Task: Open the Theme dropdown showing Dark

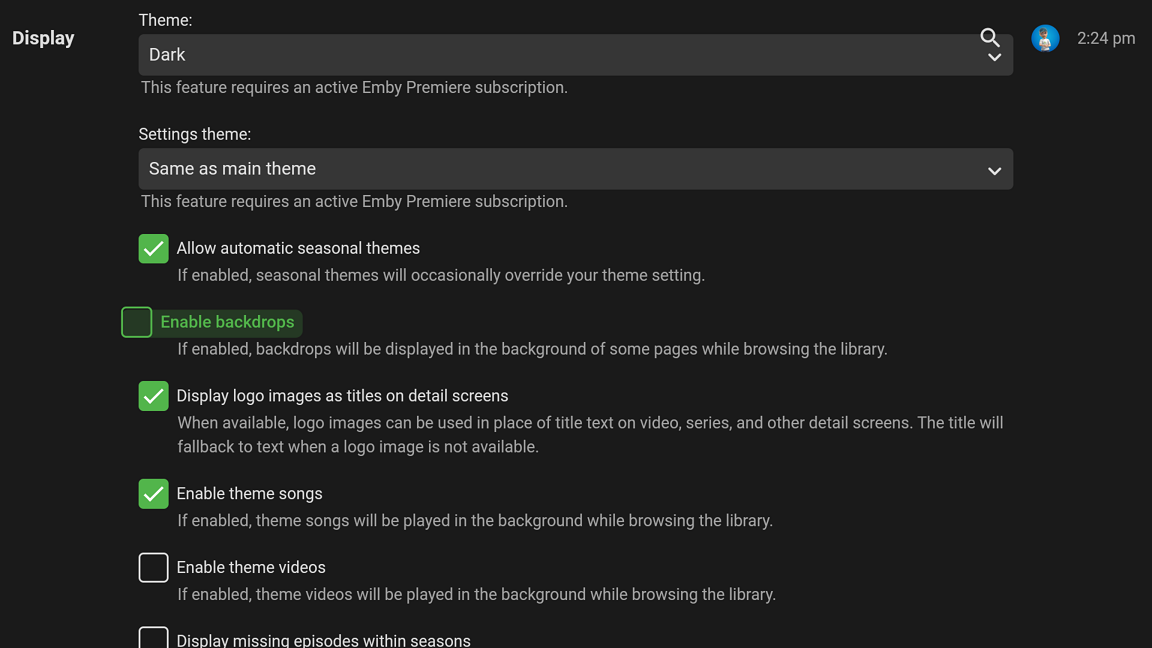Action: coord(560,55)
